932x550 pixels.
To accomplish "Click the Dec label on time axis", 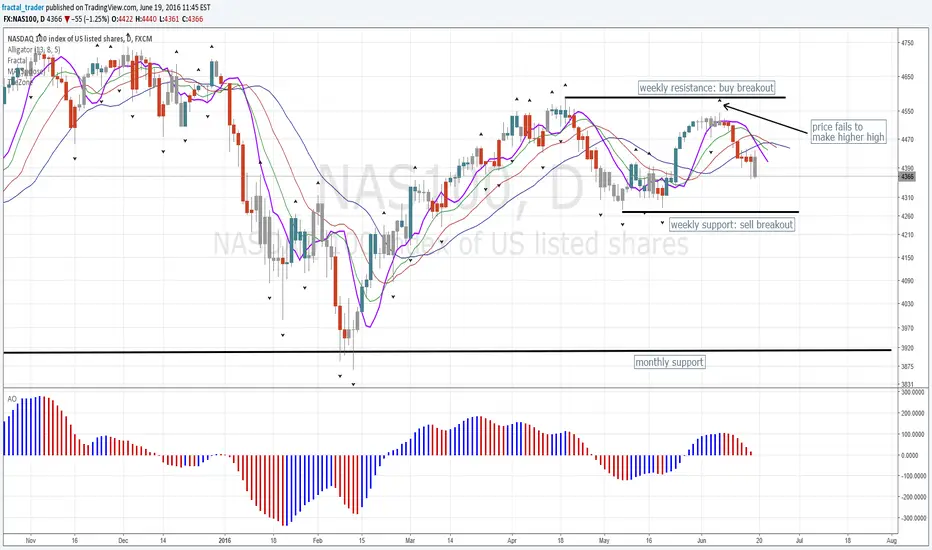I will 123,541.
